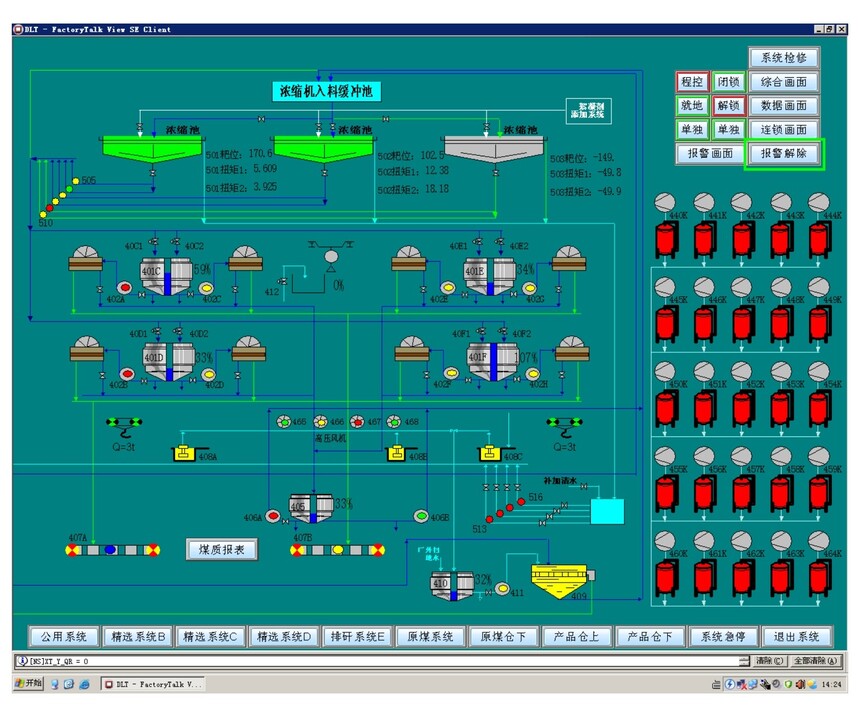
Task: Click fan 467 with red center
Action: 357,421
